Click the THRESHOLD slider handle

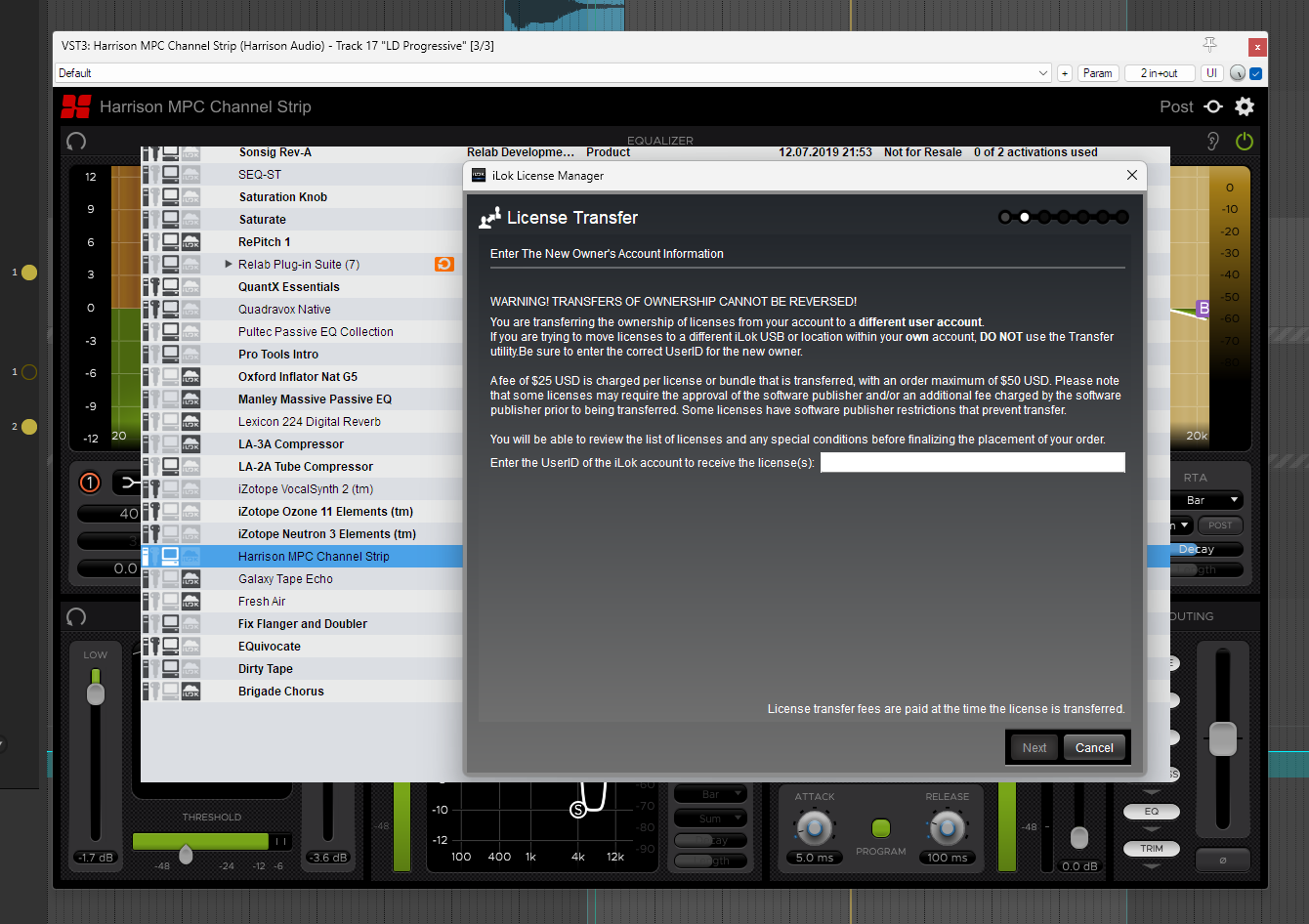(186, 855)
